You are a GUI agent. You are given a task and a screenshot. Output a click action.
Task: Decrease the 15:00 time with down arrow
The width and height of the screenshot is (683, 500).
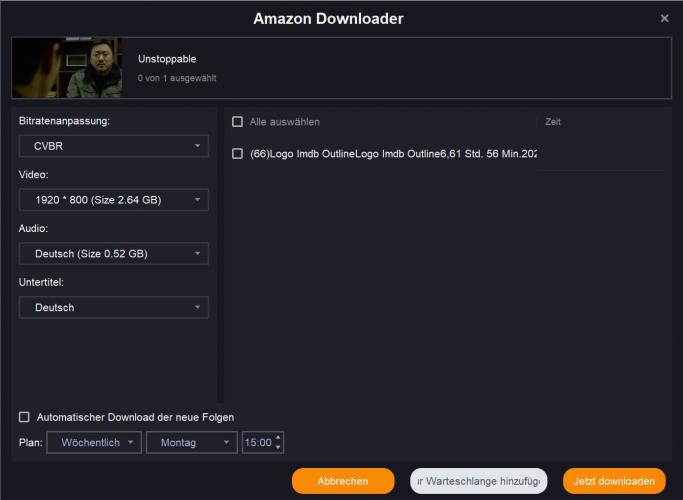pos(278,447)
